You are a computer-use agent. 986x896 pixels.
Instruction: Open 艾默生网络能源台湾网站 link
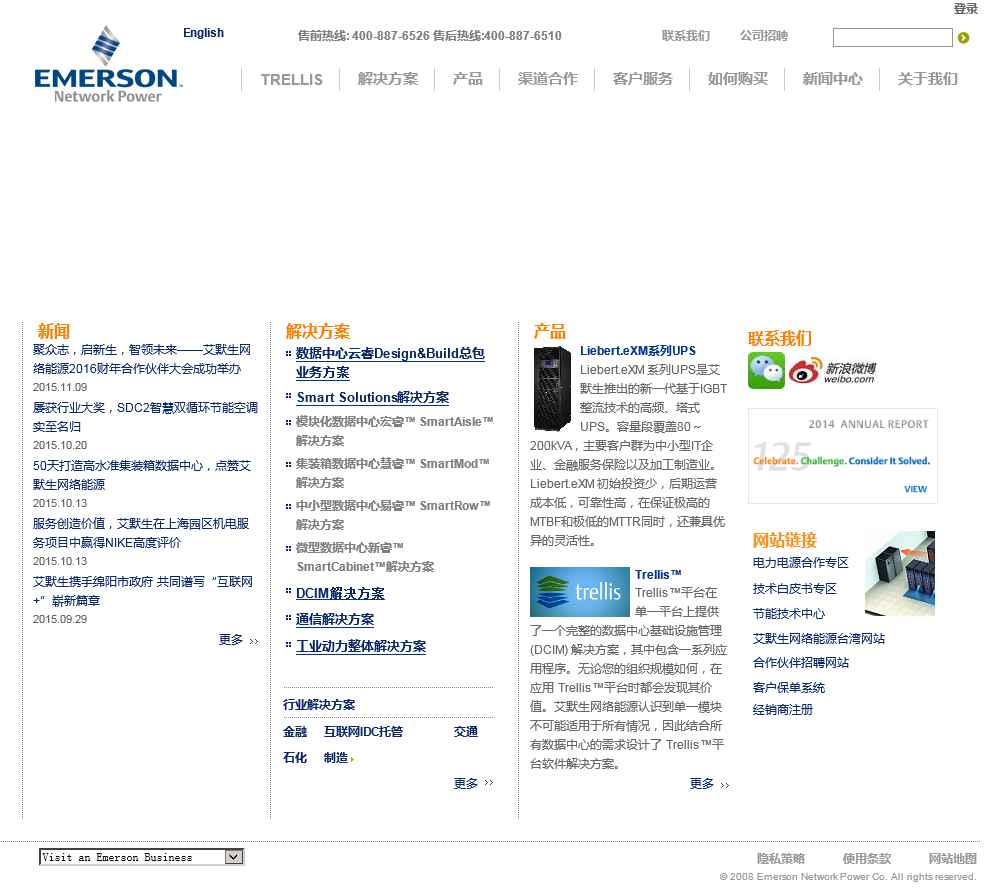pyautogui.click(x=819, y=639)
